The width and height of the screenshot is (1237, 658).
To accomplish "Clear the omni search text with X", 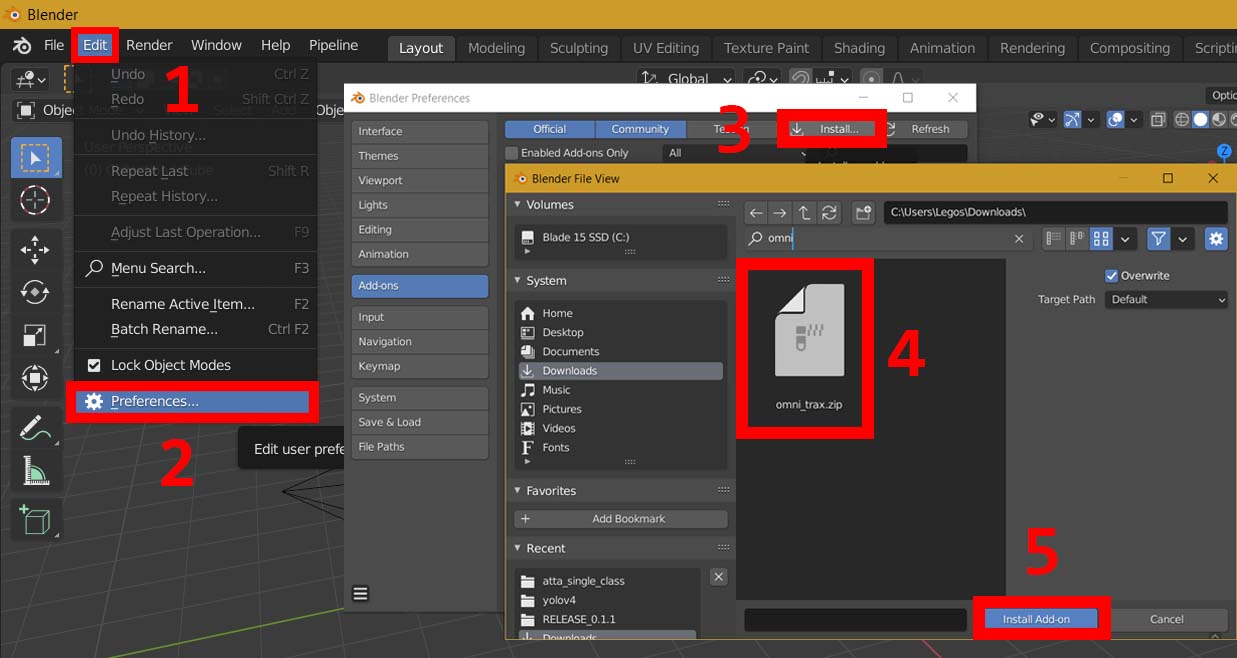I will (1019, 239).
